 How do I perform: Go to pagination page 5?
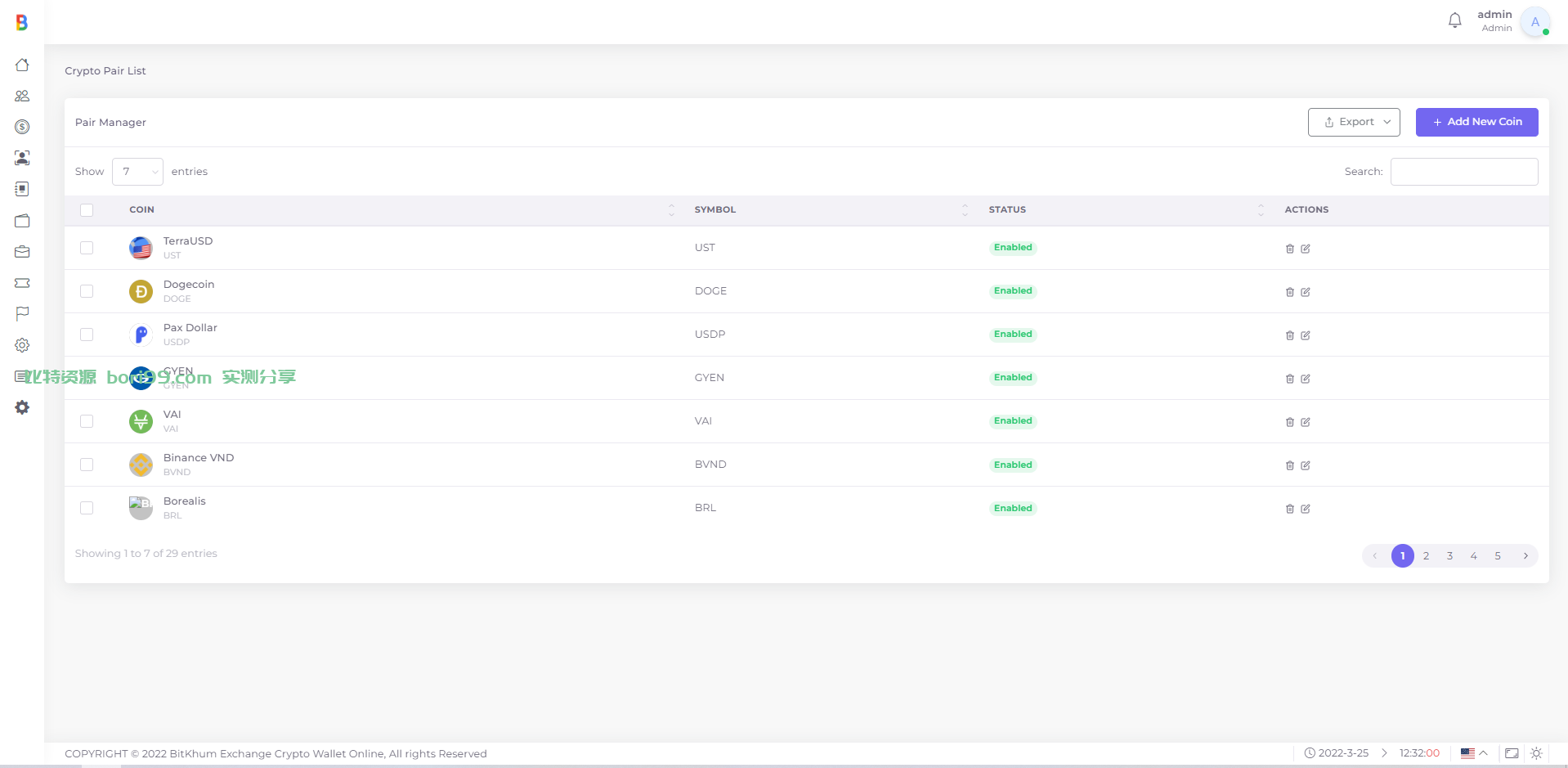click(1498, 556)
